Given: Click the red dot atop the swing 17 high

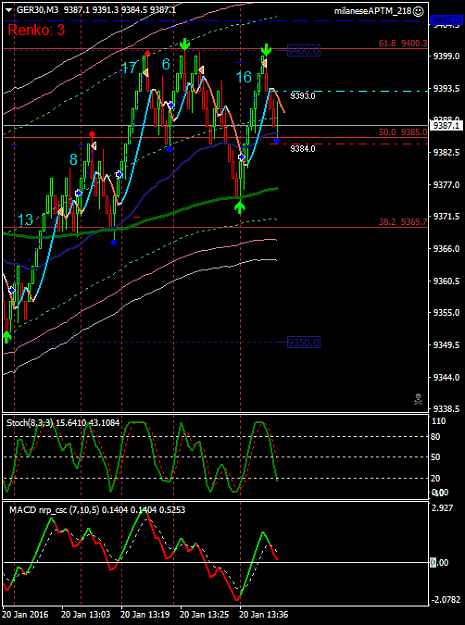Looking at the screenshot, I should click(x=147, y=53).
